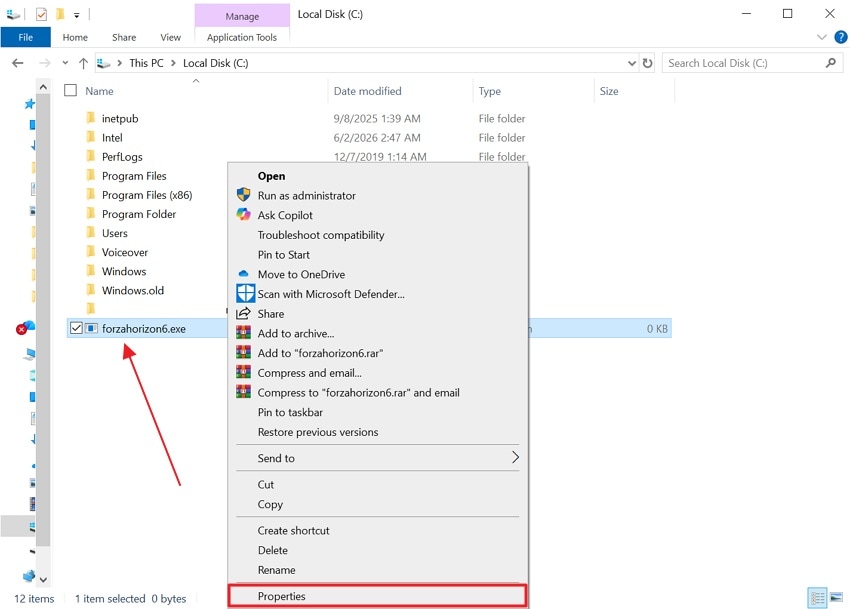Open the recent locations dropdown arrow

(x=65, y=63)
